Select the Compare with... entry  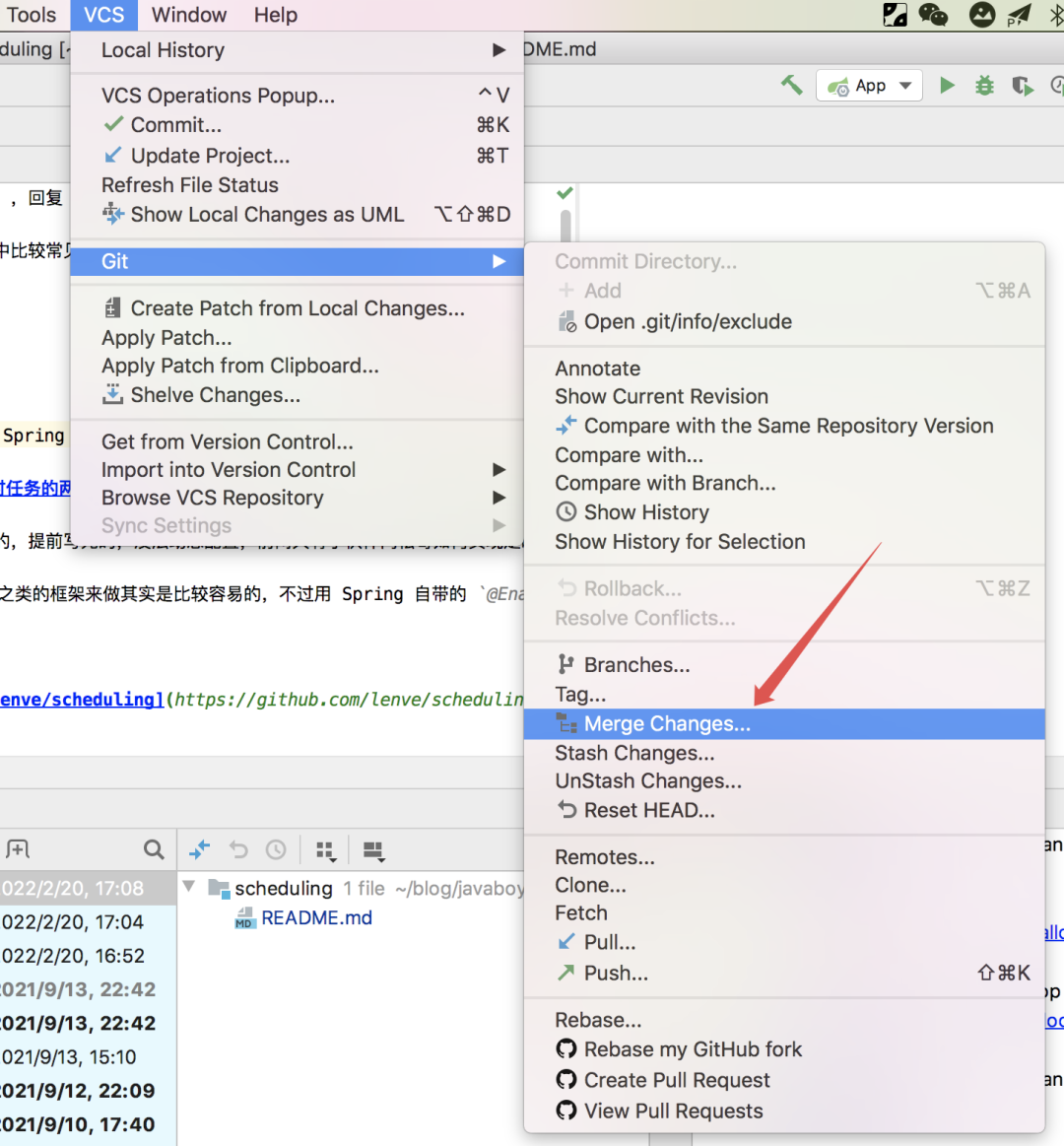click(x=784, y=454)
